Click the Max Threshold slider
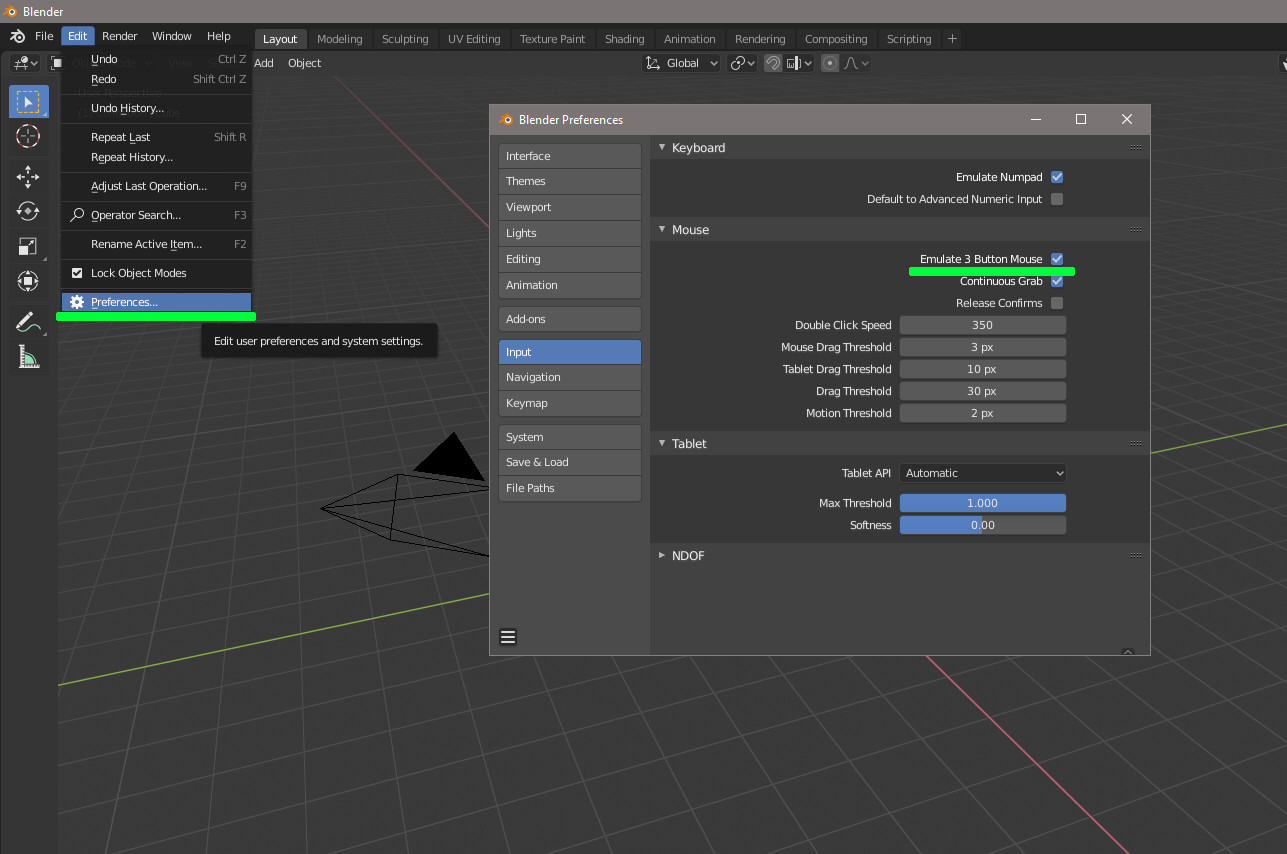This screenshot has height=854, width=1287. [983, 503]
